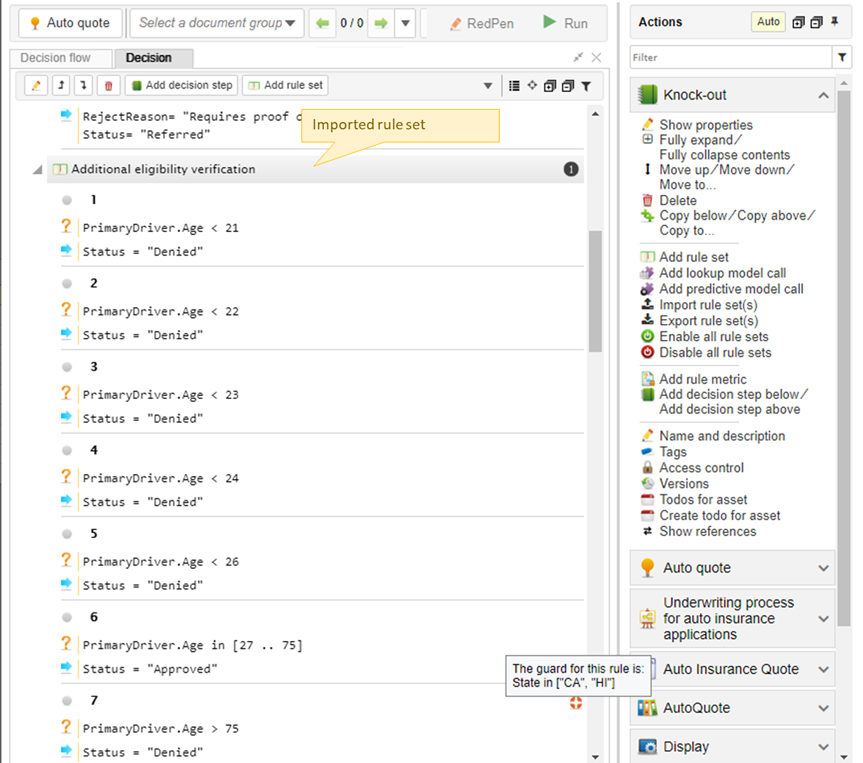Viewport: 863px width, 763px height.
Task: Click the red trash delete toolbar icon
Action: 109,86
